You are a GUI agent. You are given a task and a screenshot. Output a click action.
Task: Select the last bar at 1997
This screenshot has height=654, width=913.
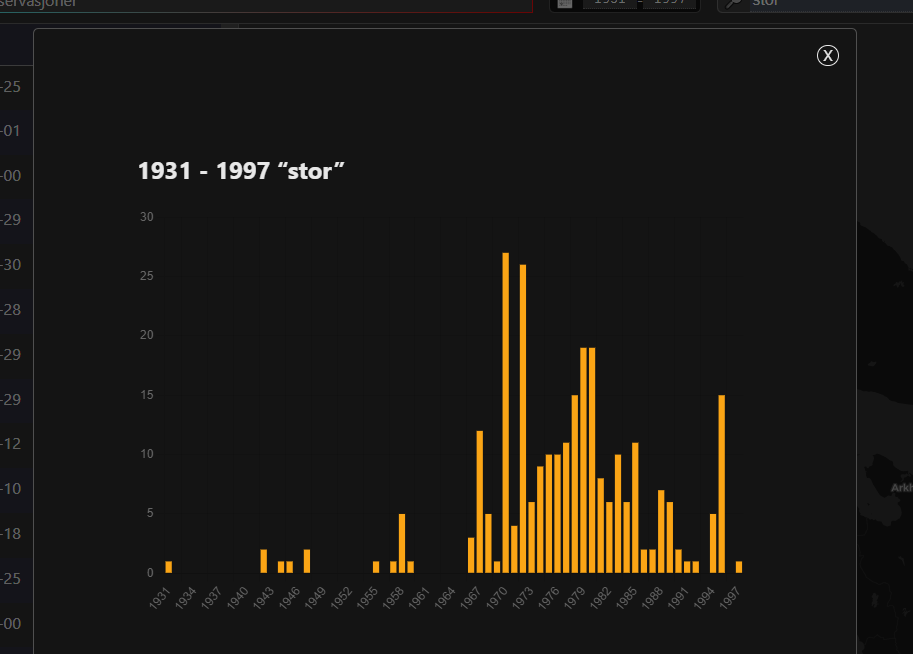tap(739, 567)
